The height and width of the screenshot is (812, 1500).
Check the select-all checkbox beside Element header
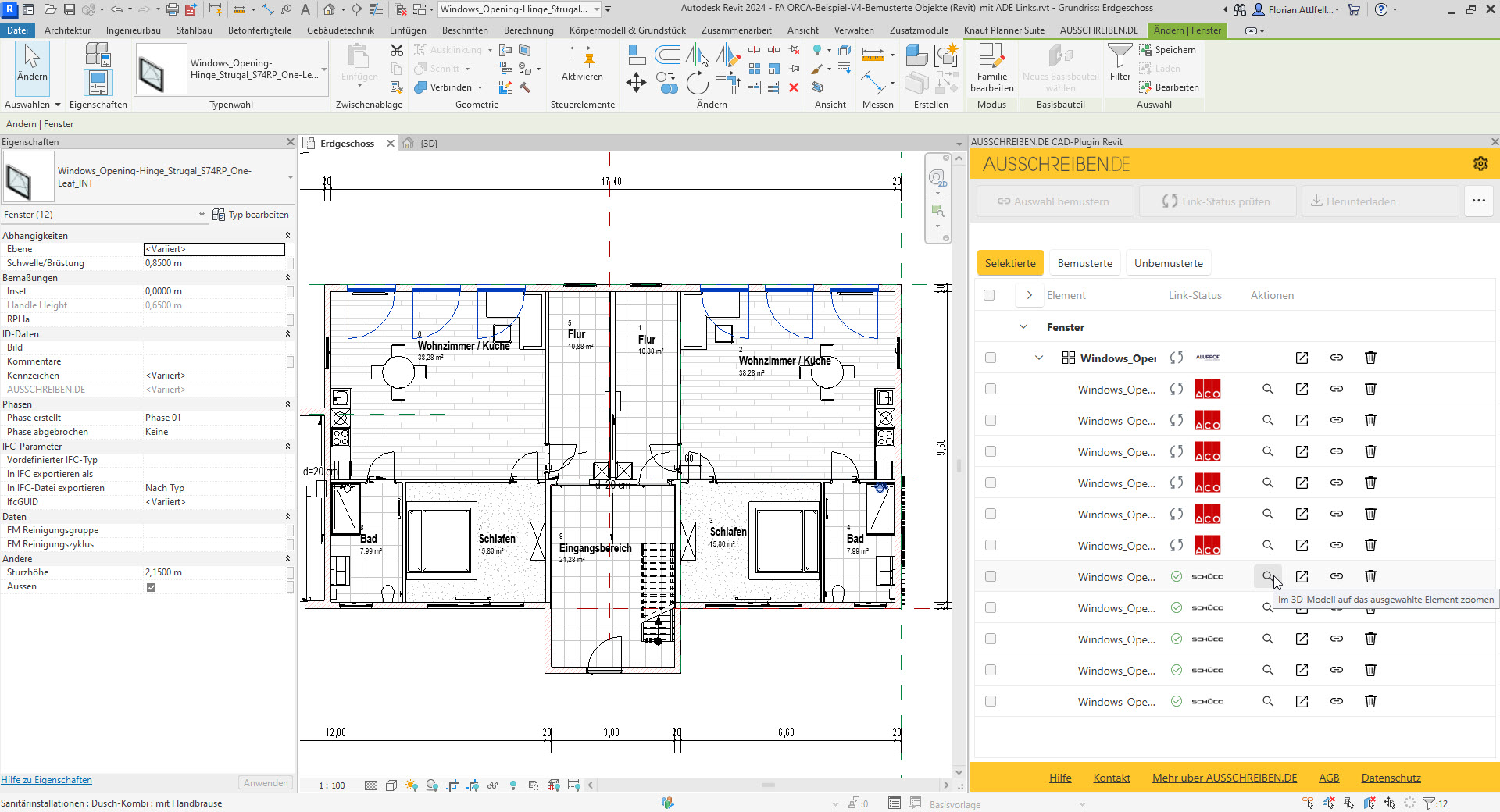click(x=989, y=295)
